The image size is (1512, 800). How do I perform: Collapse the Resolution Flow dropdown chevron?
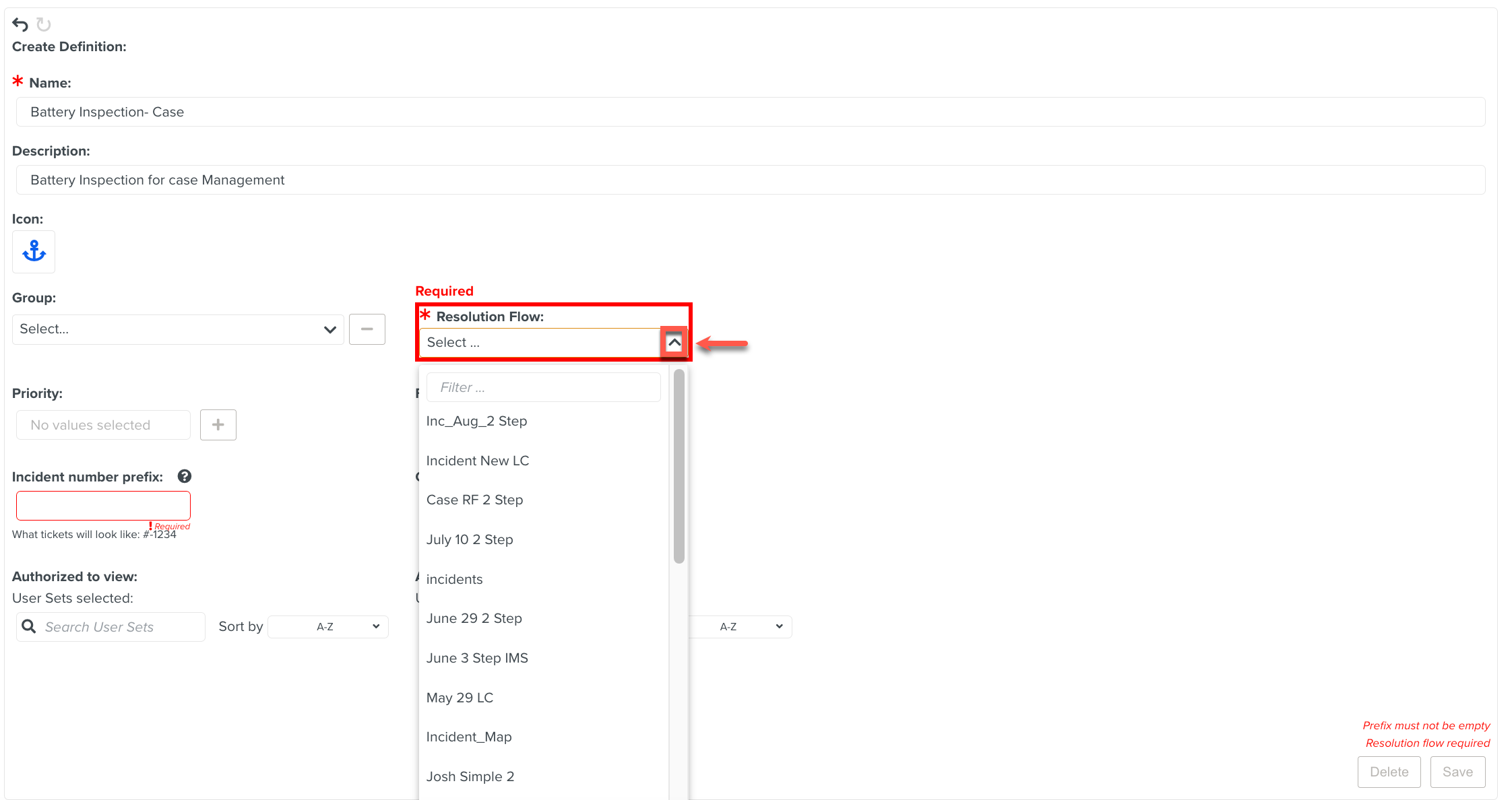coord(674,343)
